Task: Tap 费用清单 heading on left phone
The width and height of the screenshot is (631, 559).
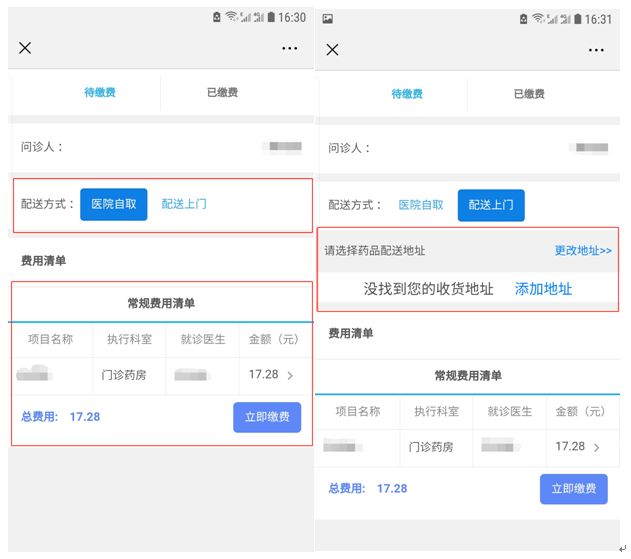Action: [x=43, y=261]
